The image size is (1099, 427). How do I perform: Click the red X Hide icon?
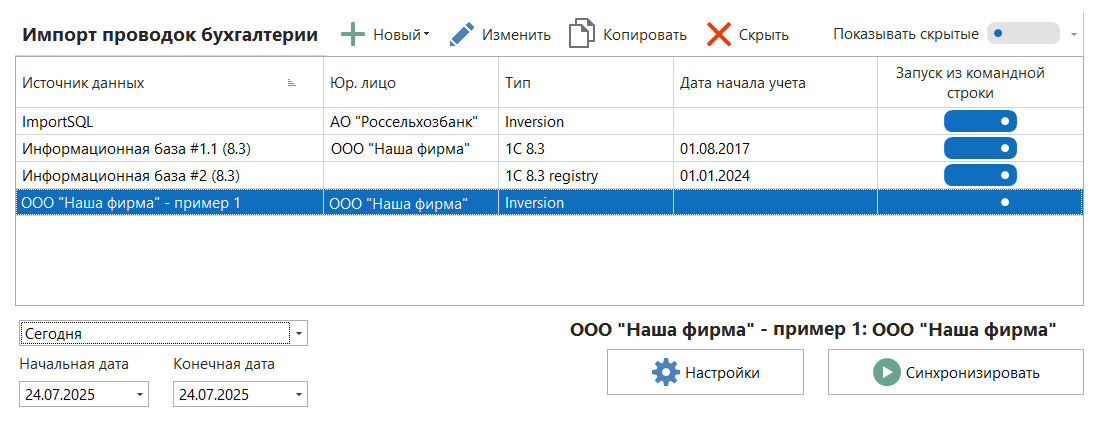point(719,35)
